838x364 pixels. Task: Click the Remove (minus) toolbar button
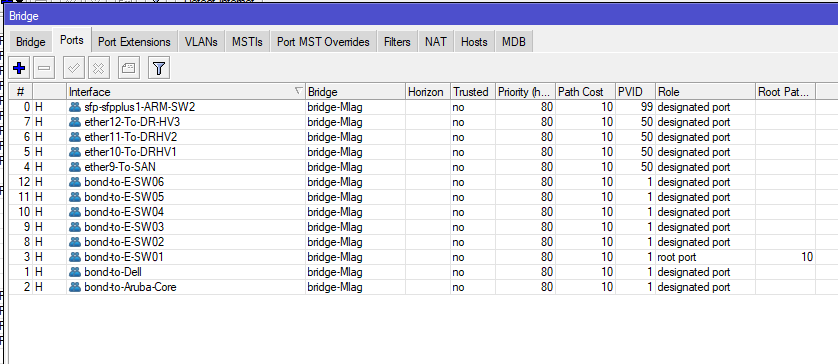(x=44, y=68)
